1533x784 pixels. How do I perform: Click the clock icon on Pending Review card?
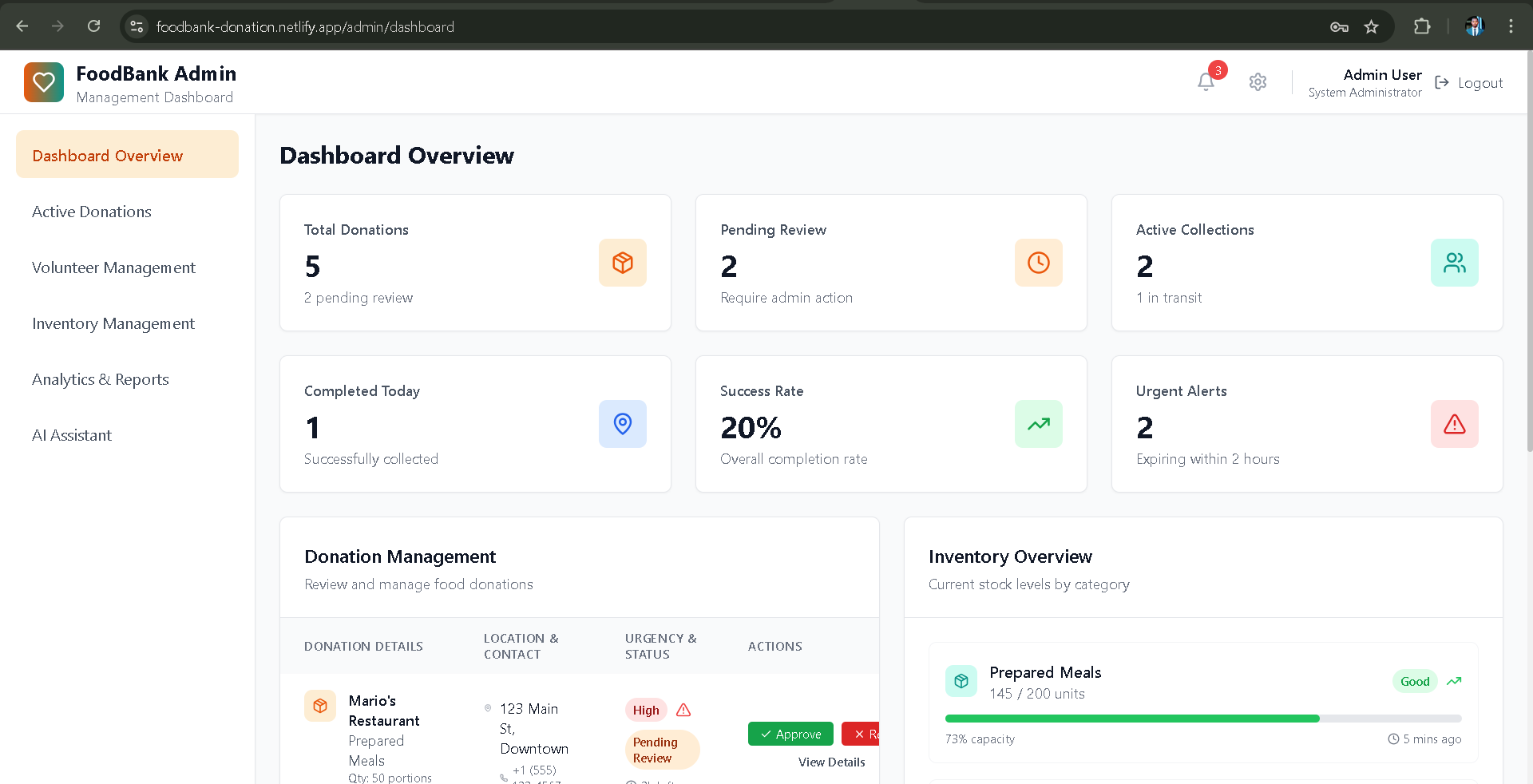[1038, 262]
